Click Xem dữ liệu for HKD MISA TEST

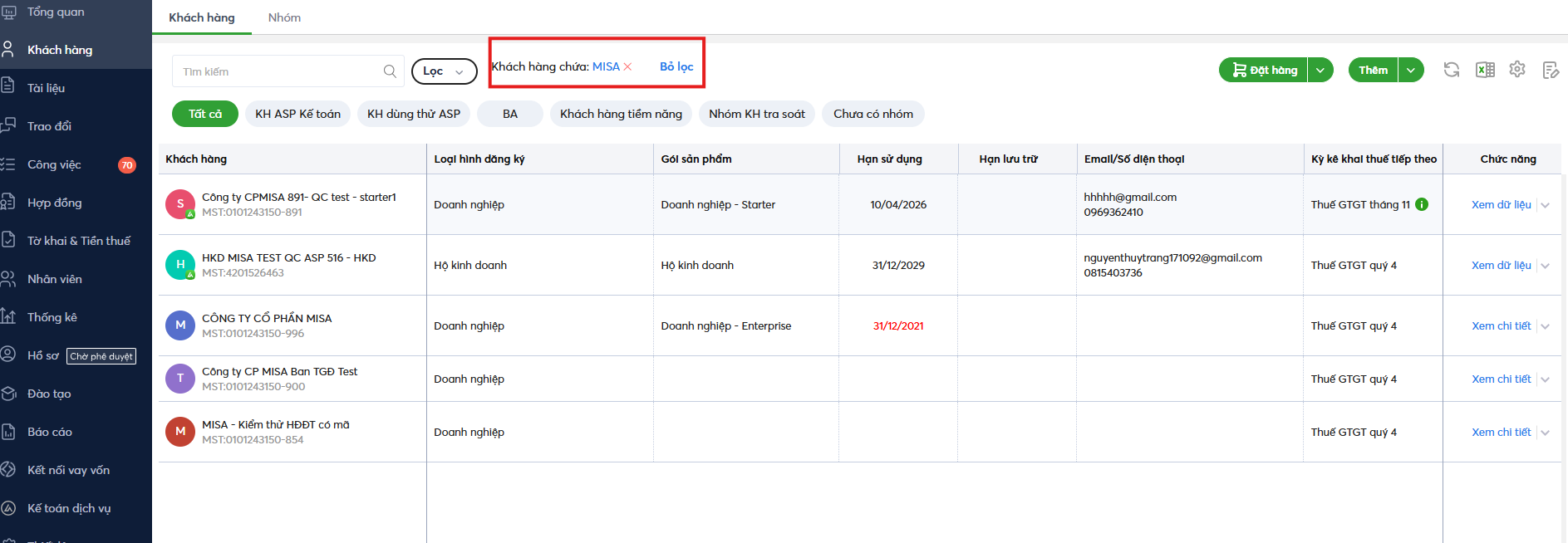[1501, 266]
